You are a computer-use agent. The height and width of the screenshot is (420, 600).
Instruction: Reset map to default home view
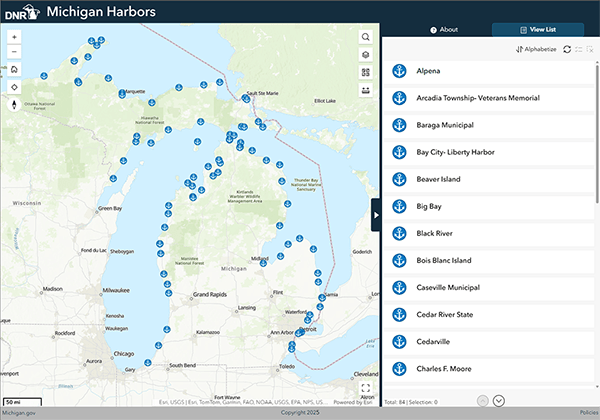[x=14, y=69]
